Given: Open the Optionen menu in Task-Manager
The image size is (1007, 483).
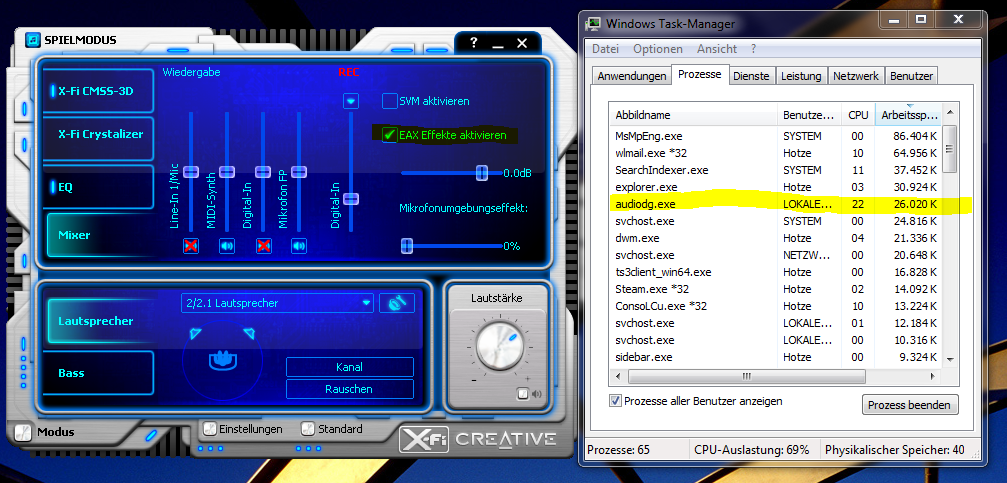Looking at the screenshot, I should point(658,49).
